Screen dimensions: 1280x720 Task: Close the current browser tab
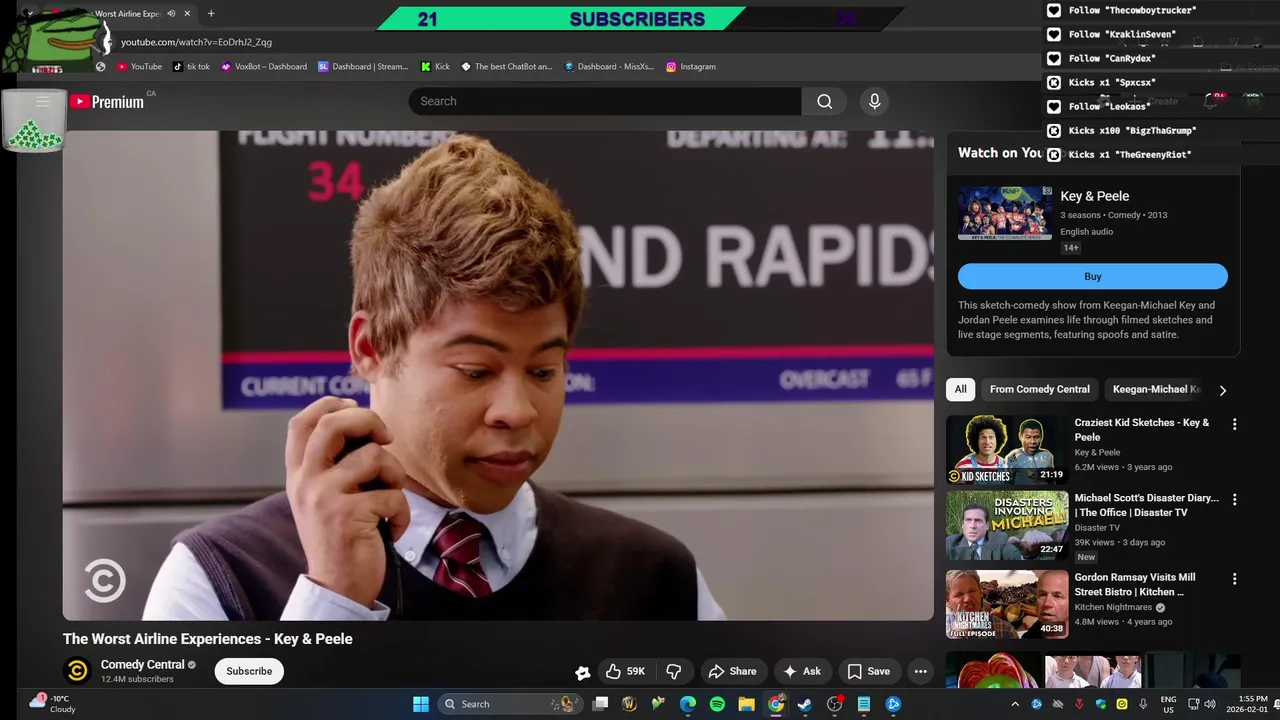[187, 14]
